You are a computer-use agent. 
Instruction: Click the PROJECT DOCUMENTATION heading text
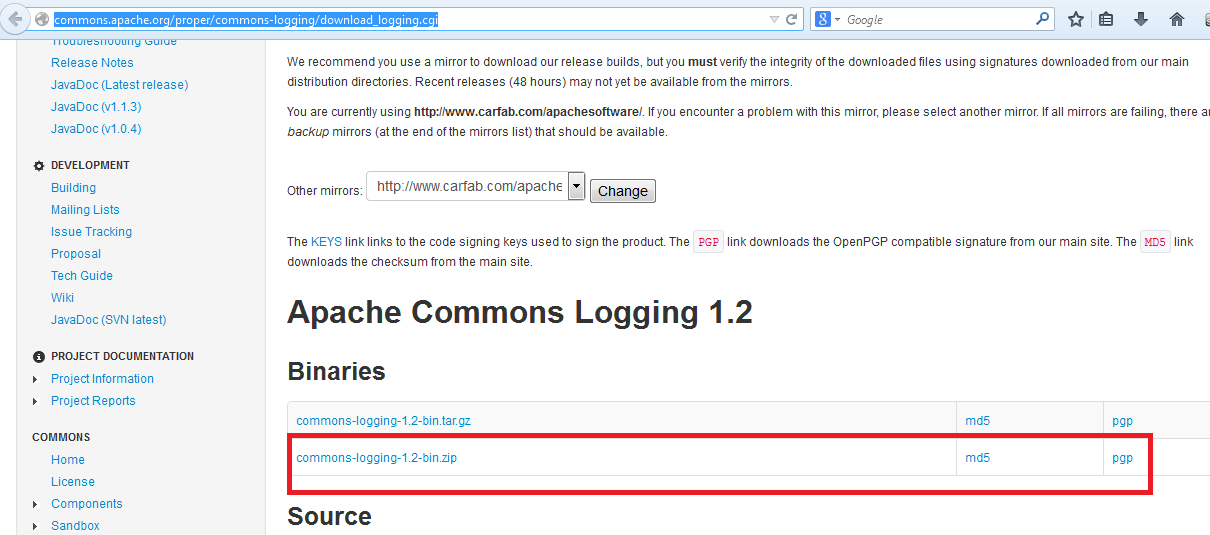click(x=122, y=357)
